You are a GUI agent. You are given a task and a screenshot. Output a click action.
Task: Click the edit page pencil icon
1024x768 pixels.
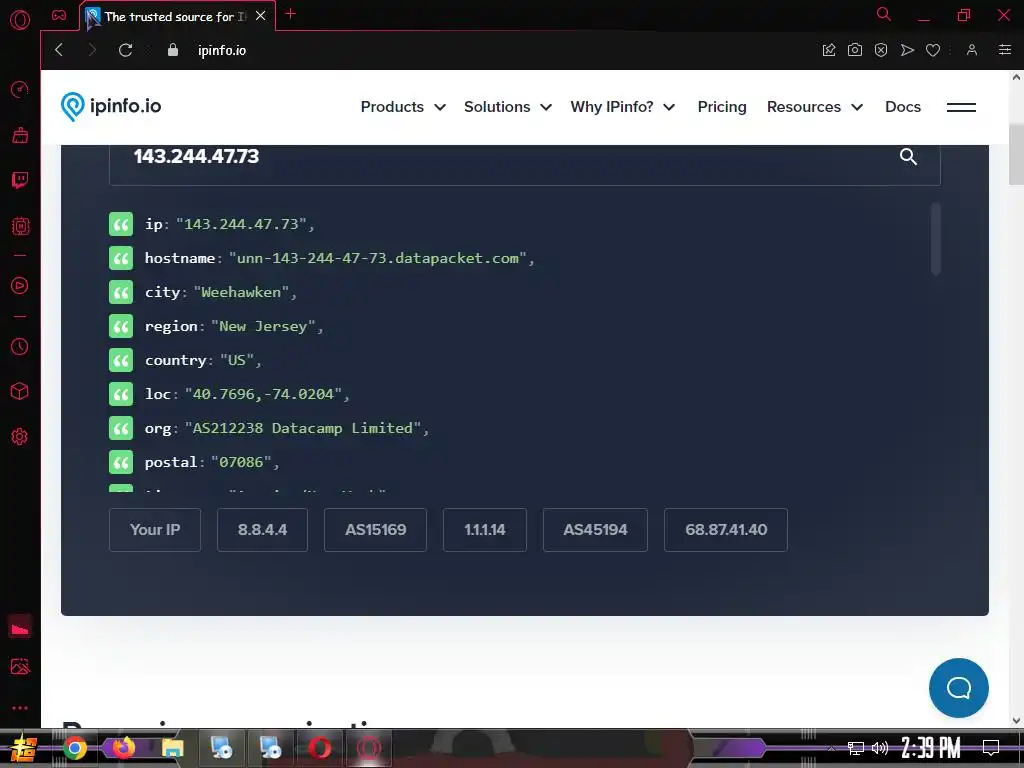click(829, 50)
